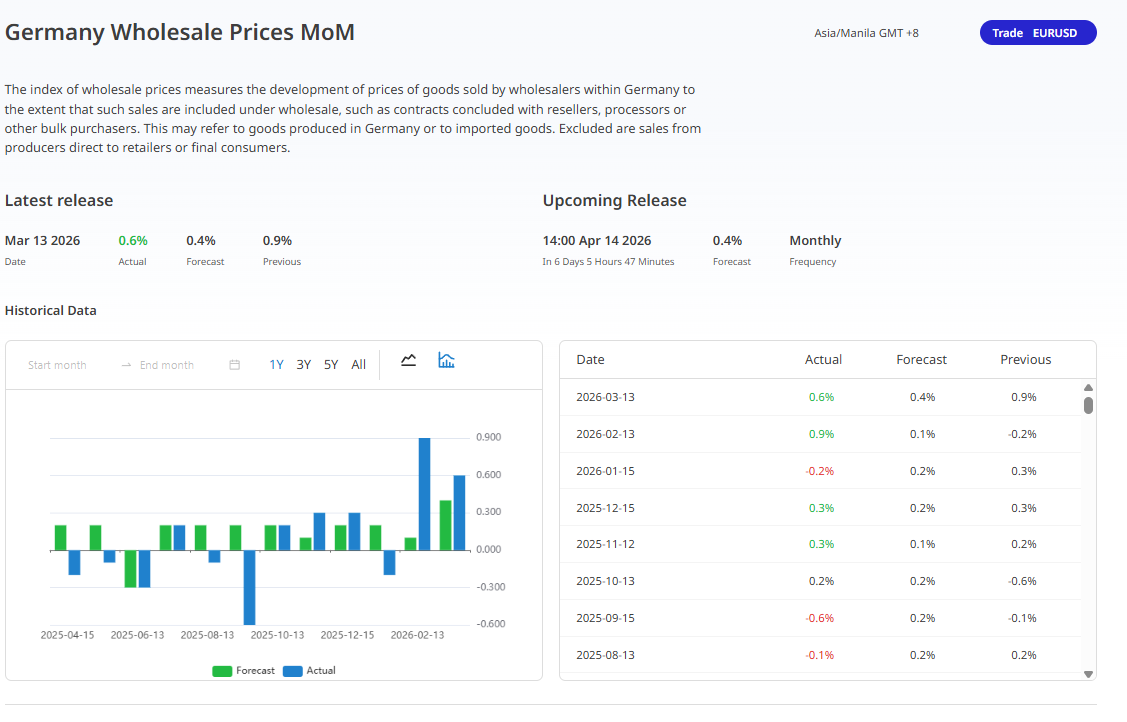Click the Date column header
The width and height of the screenshot is (1127, 722).
(591, 360)
